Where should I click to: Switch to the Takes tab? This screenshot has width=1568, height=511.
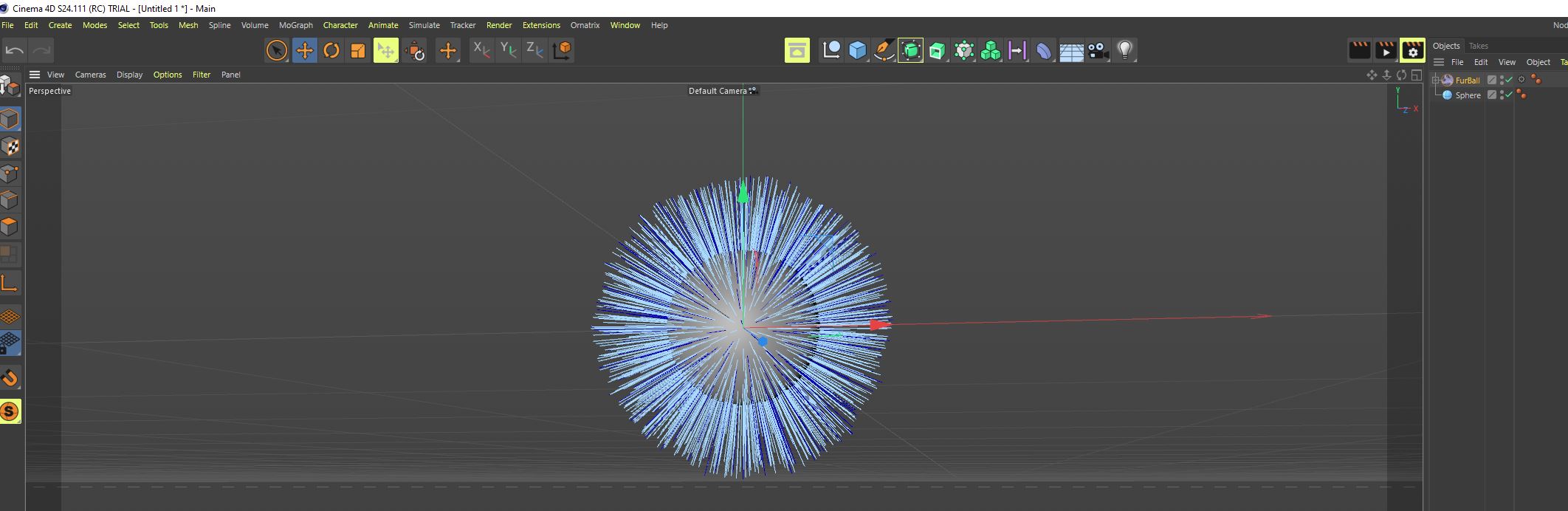point(1478,46)
